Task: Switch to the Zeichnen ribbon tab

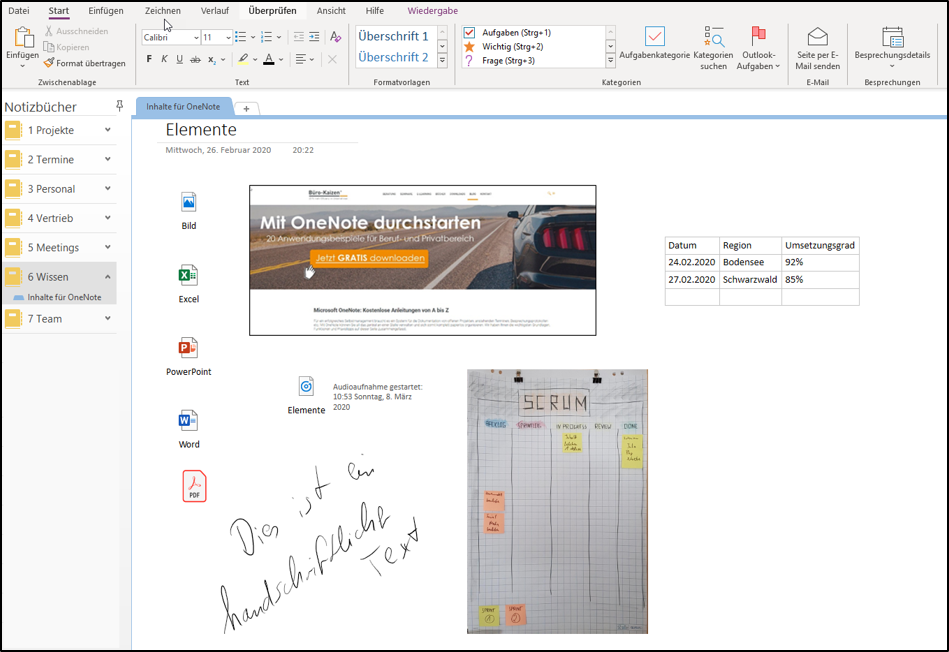Action: click(163, 11)
